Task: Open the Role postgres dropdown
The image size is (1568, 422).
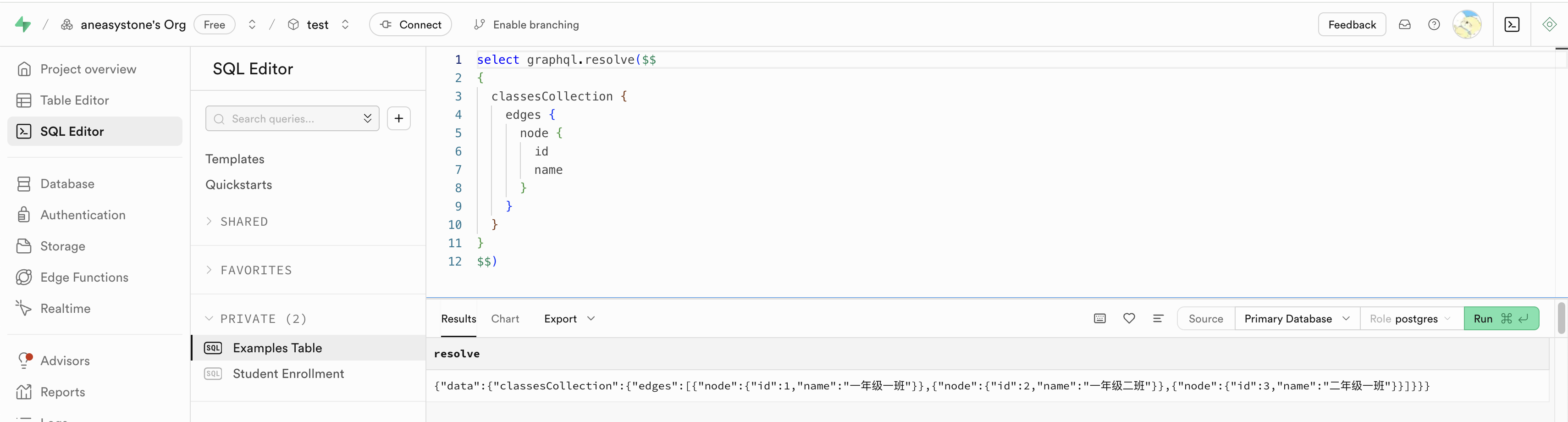Action: tap(1412, 318)
